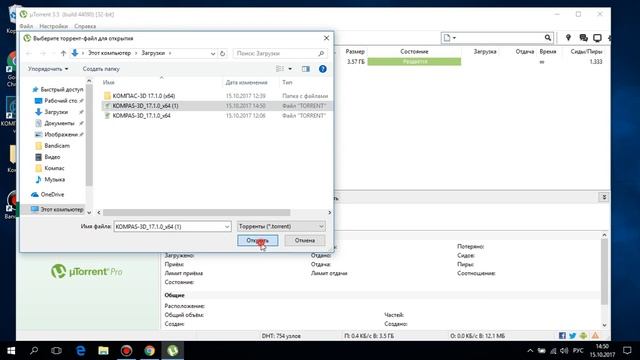Click the navigation pane vertical scrollbar
640x360 pixels.
(89, 135)
